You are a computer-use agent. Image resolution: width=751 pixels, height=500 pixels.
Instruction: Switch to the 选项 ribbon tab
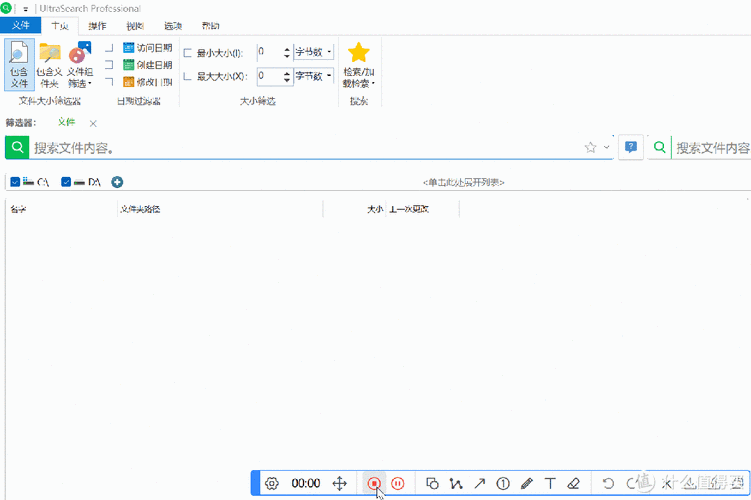[173, 26]
